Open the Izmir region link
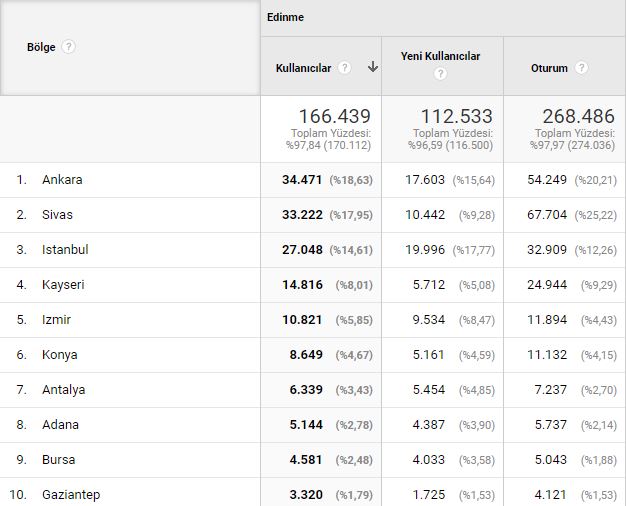Image resolution: width=626 pixels, height=506 pixels. tap(56, 320)
